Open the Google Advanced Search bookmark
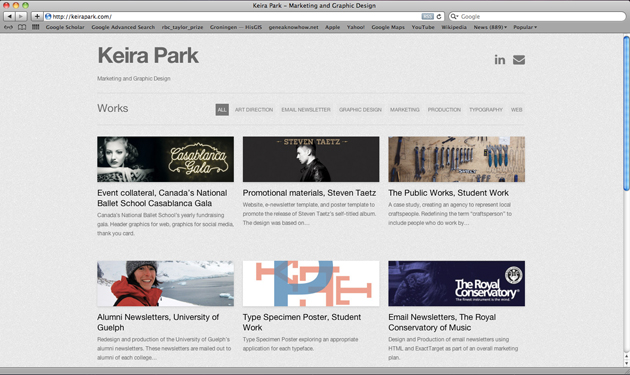The image size is (630, 375). pyautogui.click(x=123, y=27)
